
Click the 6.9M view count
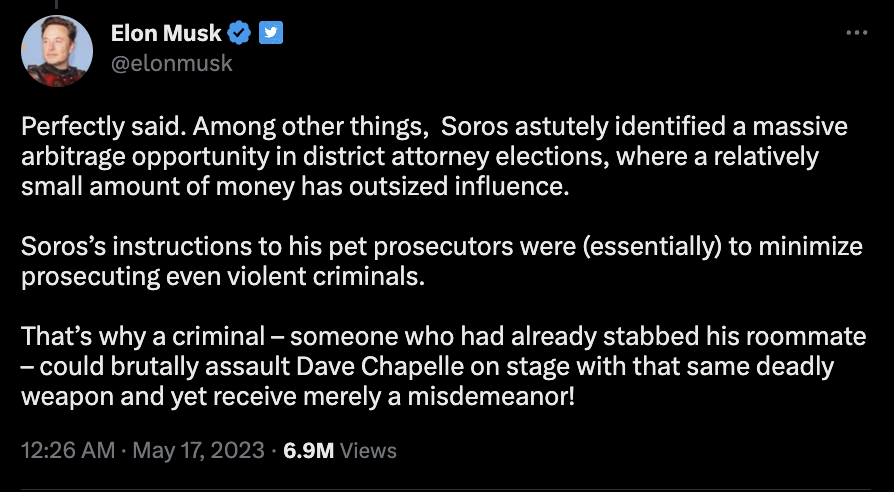coord(309,451)
